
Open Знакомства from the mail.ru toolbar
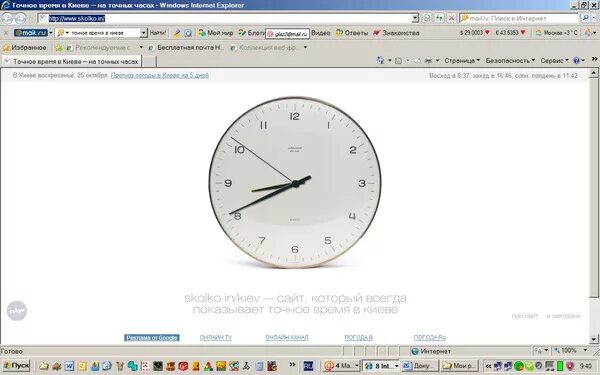coord(396,33)
